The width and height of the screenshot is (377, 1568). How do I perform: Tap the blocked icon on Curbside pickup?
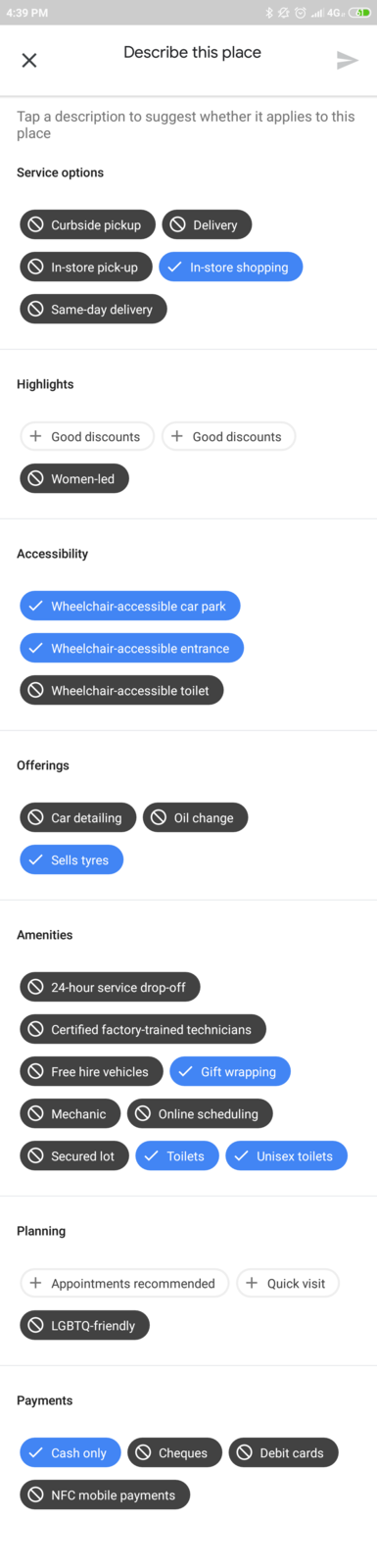click(x=35, y=224)
